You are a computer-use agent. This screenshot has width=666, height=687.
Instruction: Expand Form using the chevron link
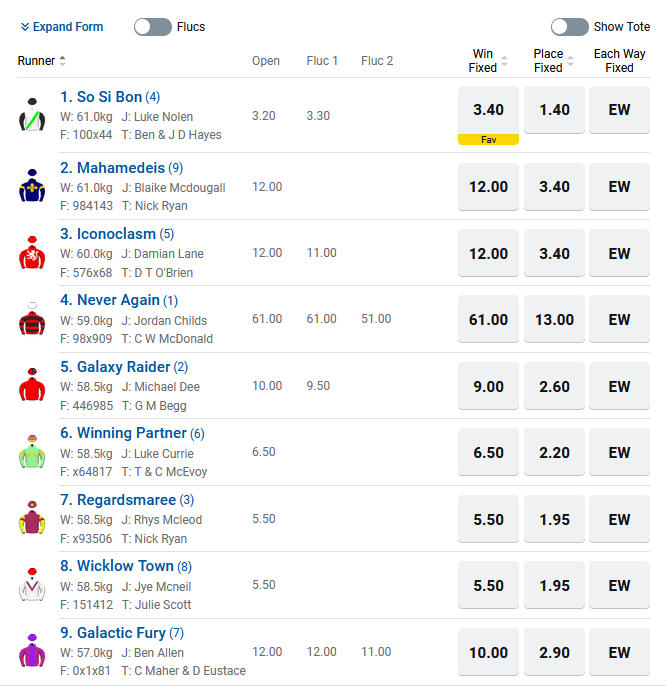point(62,27)
